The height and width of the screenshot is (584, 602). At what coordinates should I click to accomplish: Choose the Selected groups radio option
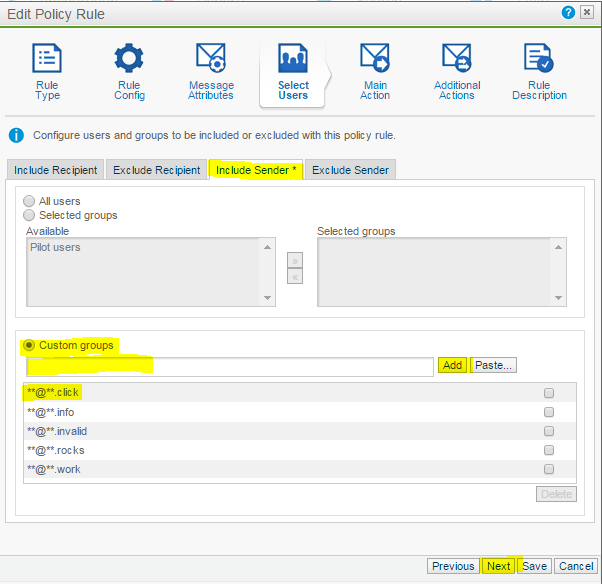click(30, 215)
